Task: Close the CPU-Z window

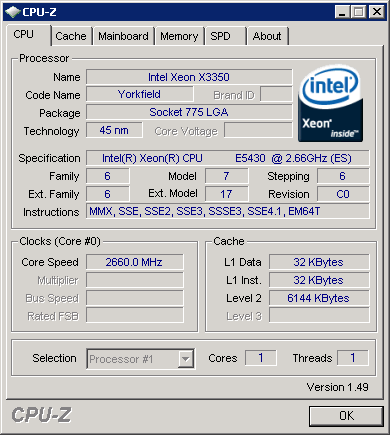Action: (377, 12)
